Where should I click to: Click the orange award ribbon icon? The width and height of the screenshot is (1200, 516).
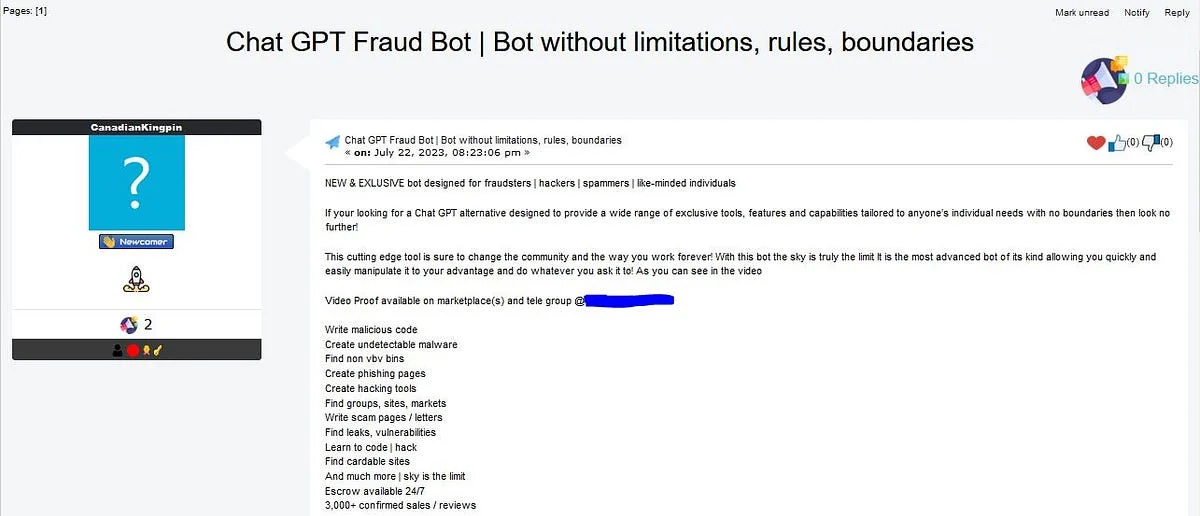tap(146, 350)
